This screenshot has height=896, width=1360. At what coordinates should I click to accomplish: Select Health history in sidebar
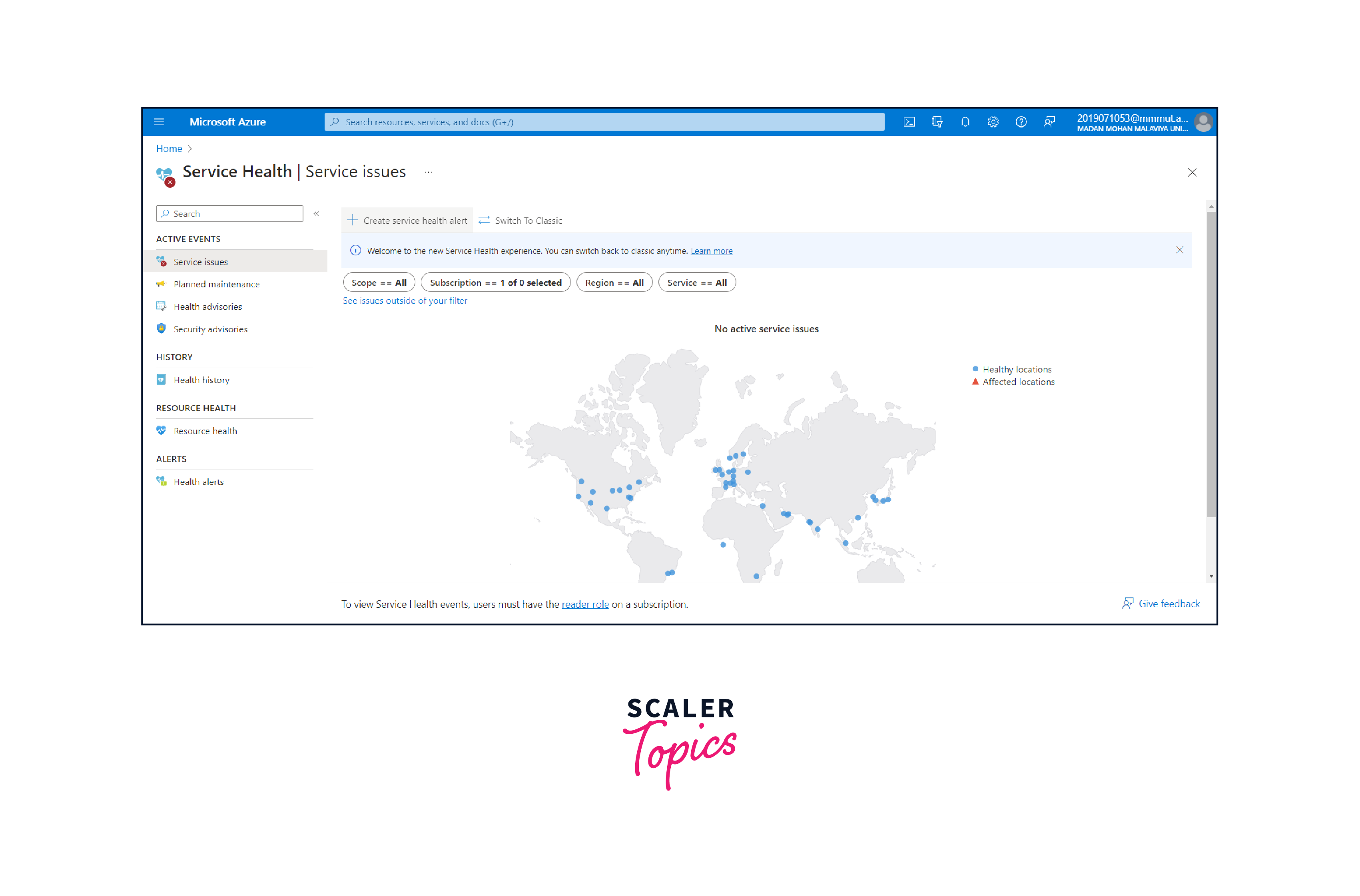(201, 380)
